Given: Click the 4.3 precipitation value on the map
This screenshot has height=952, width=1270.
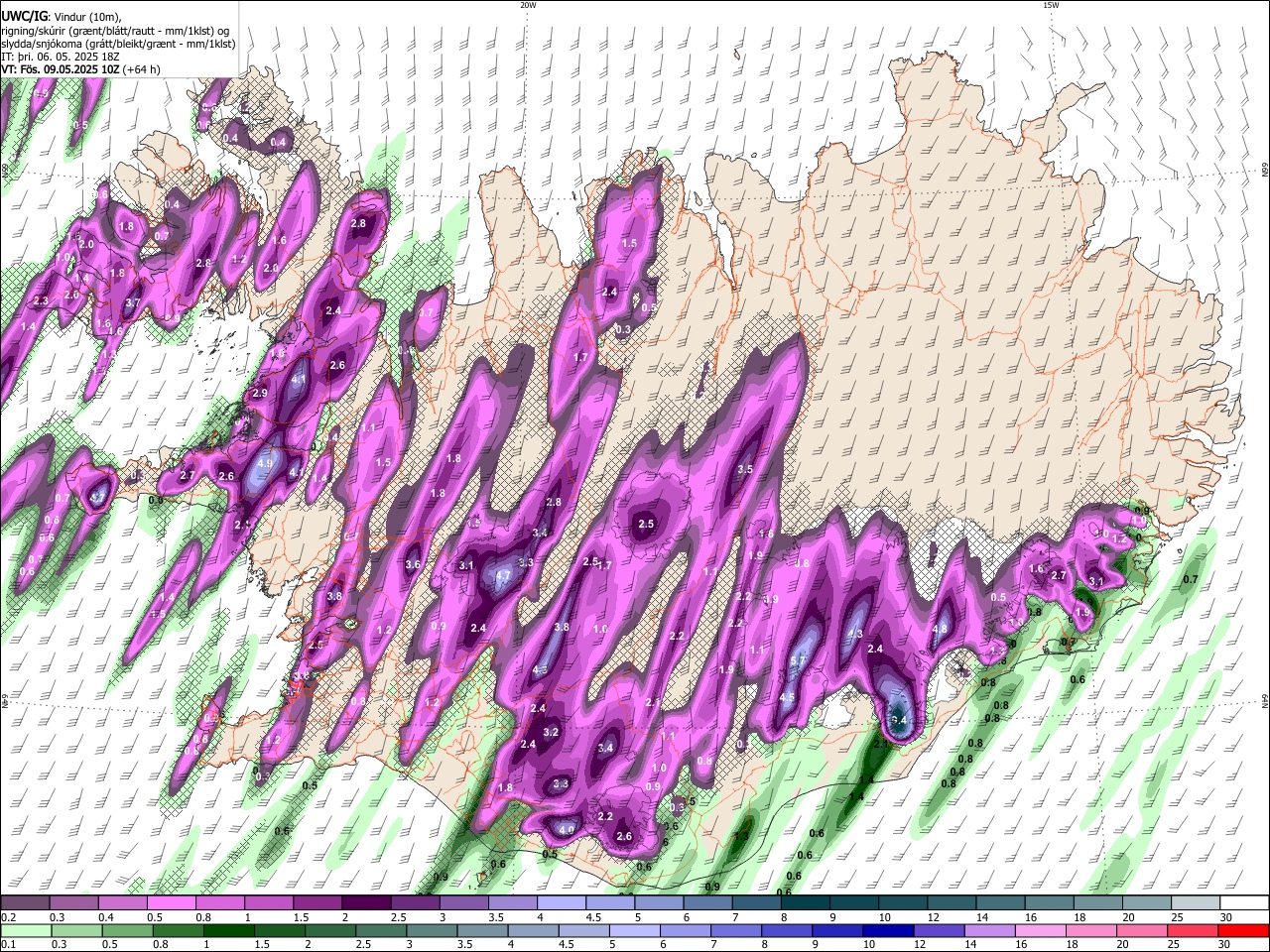Looking at the screenshot, I should point(855,635).
